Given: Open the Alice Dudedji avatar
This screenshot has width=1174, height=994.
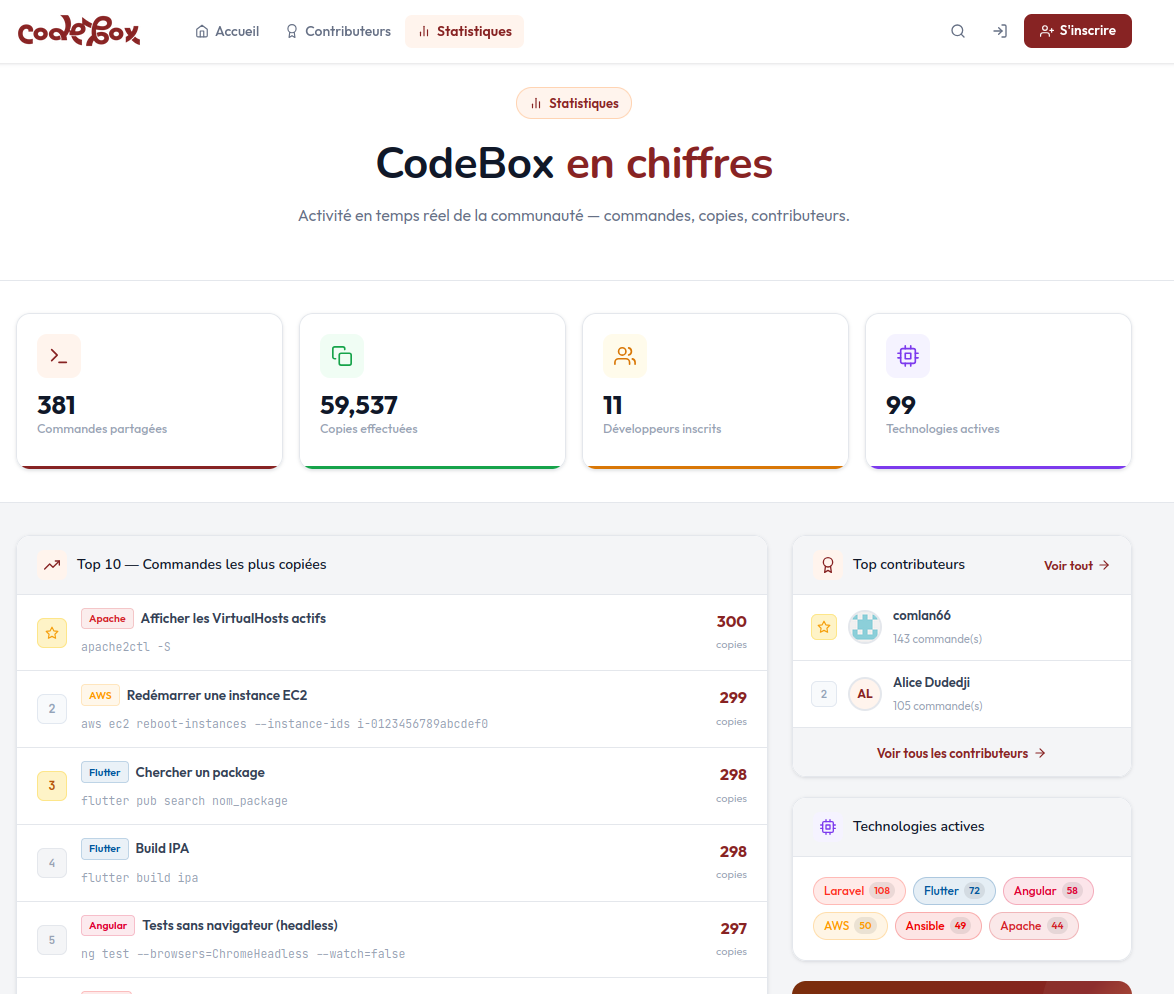Looking at the screenshot, I should coord(865,694).
